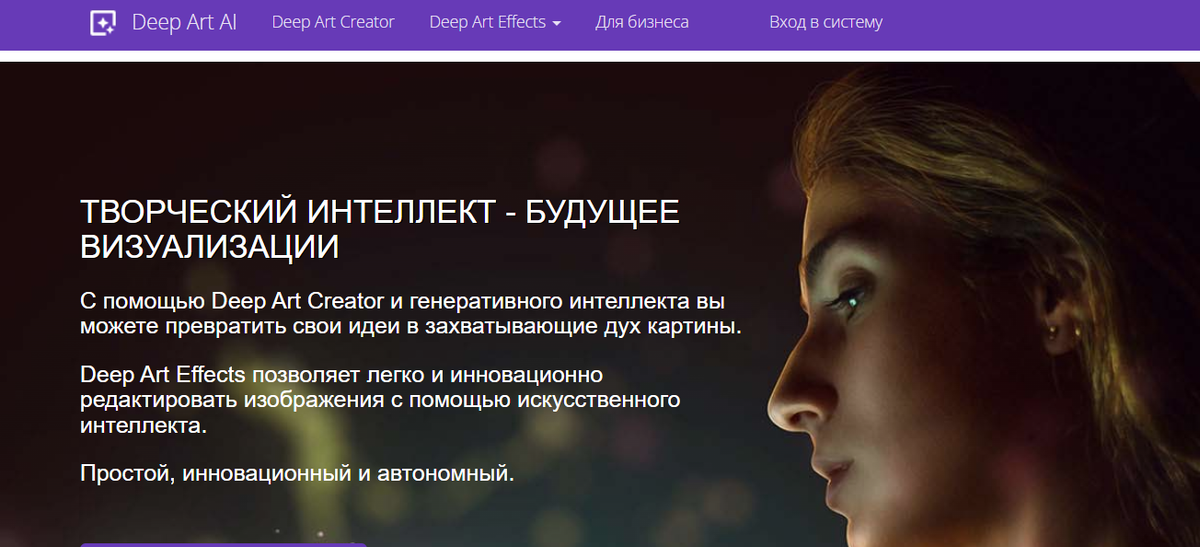1200x547 pixels.
Task: Go to the Для бизнеса page
Action: [642, 22]
